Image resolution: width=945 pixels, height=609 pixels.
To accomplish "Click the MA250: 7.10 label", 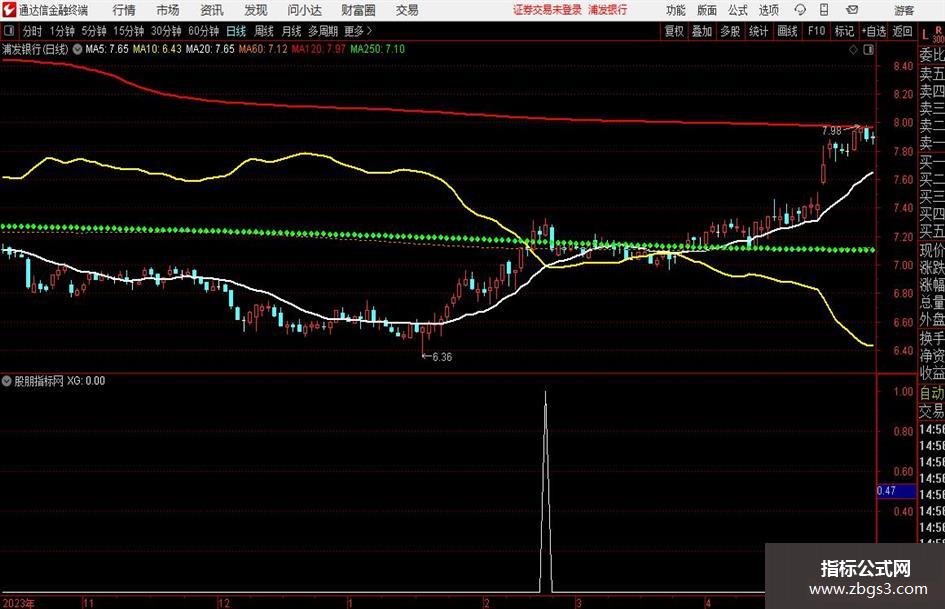I will 378,49.
